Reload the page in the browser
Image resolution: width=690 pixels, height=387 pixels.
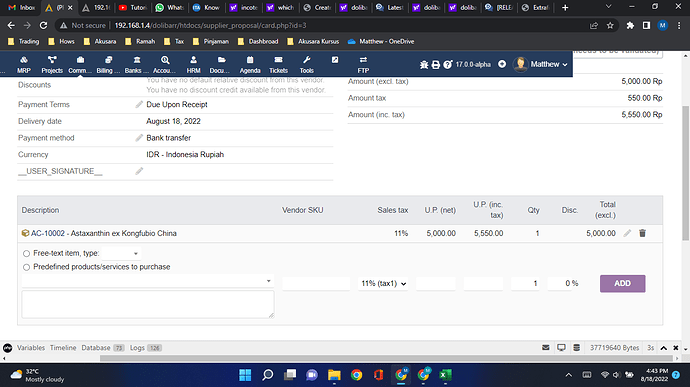43,26
